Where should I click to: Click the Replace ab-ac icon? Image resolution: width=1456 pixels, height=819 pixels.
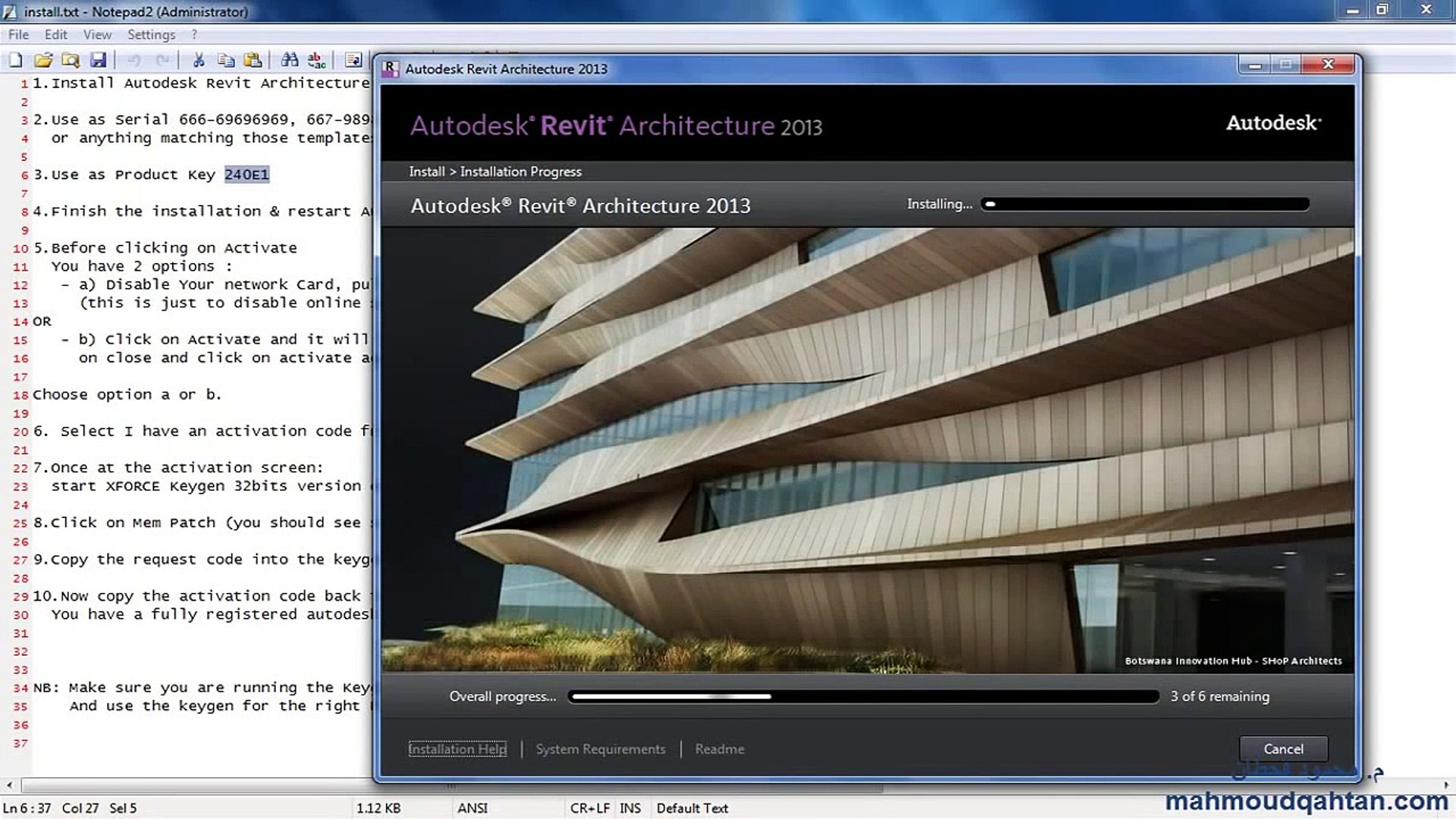coord(317,60)
